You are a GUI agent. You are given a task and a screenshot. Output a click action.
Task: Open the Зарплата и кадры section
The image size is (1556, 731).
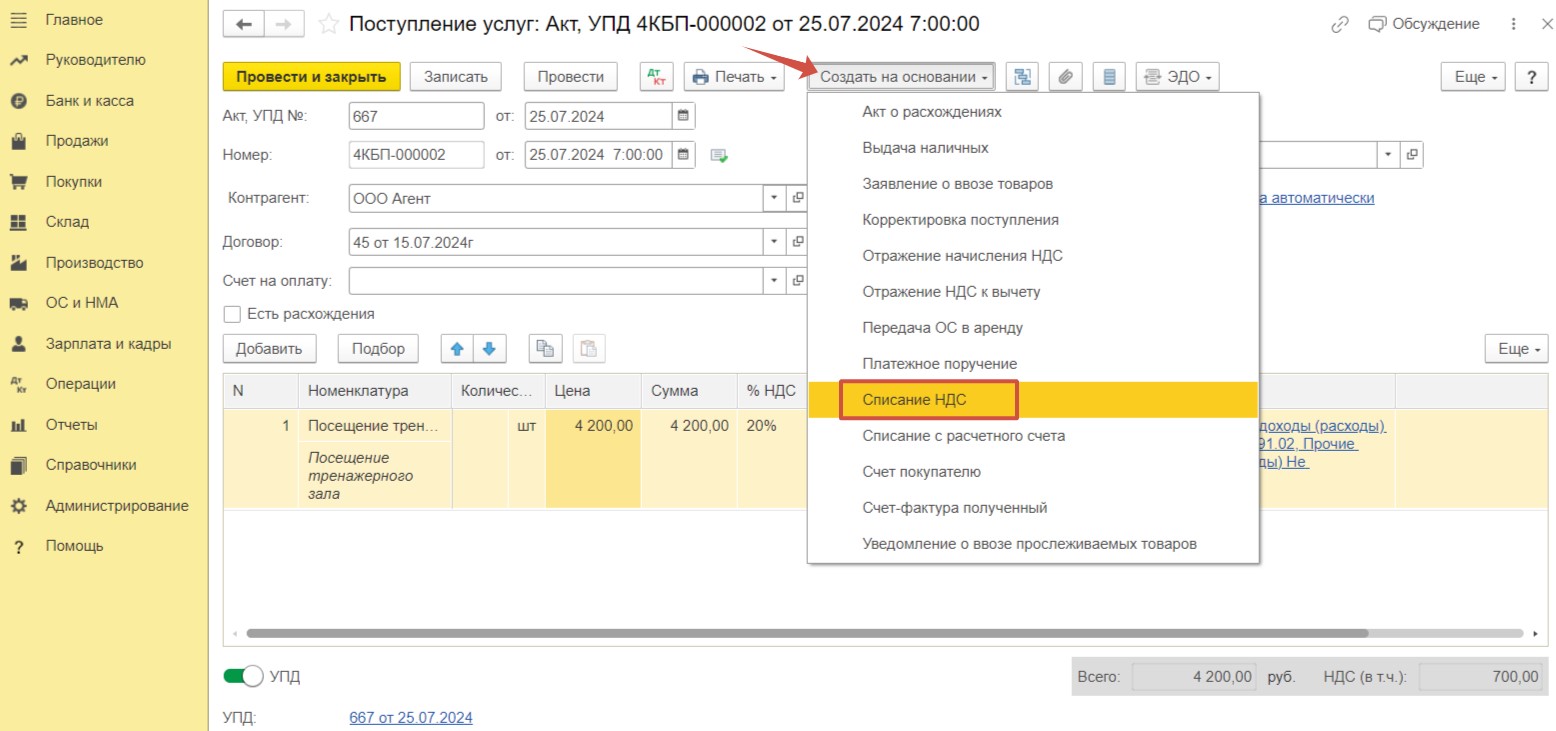click(108, 343)
